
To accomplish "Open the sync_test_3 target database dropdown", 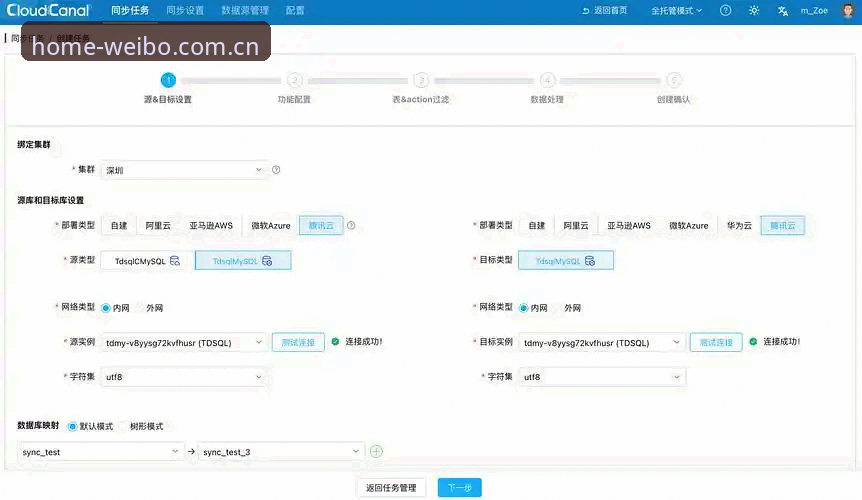I will tap(281, 452).
